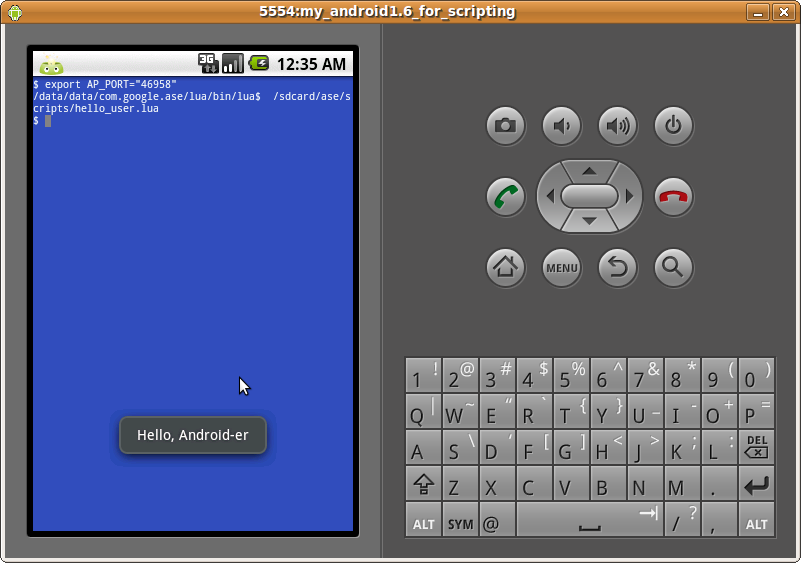Click the 3G data status icon
This screenshot has width=801, height=563.
pos(208,64)
